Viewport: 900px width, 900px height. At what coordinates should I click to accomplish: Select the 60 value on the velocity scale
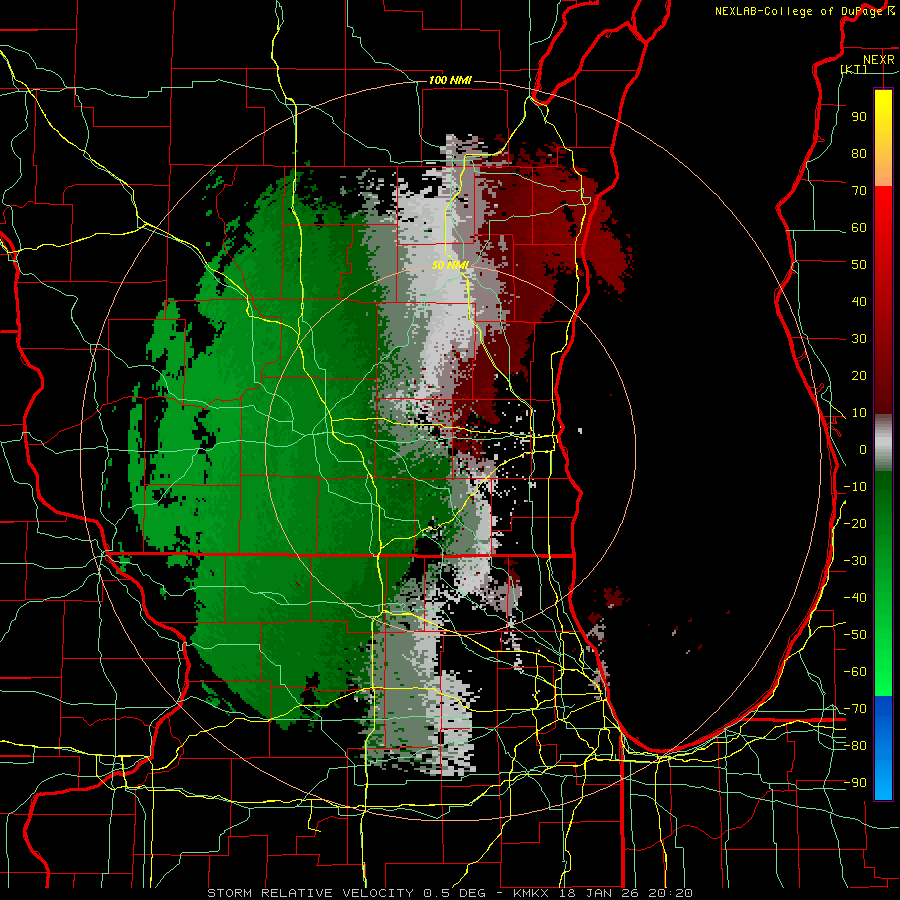point(859,228)
